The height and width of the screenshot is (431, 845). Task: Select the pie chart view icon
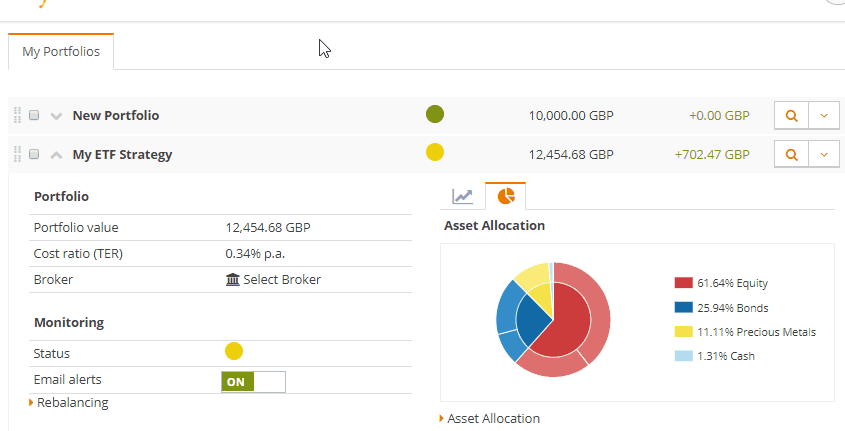(505, 196)
